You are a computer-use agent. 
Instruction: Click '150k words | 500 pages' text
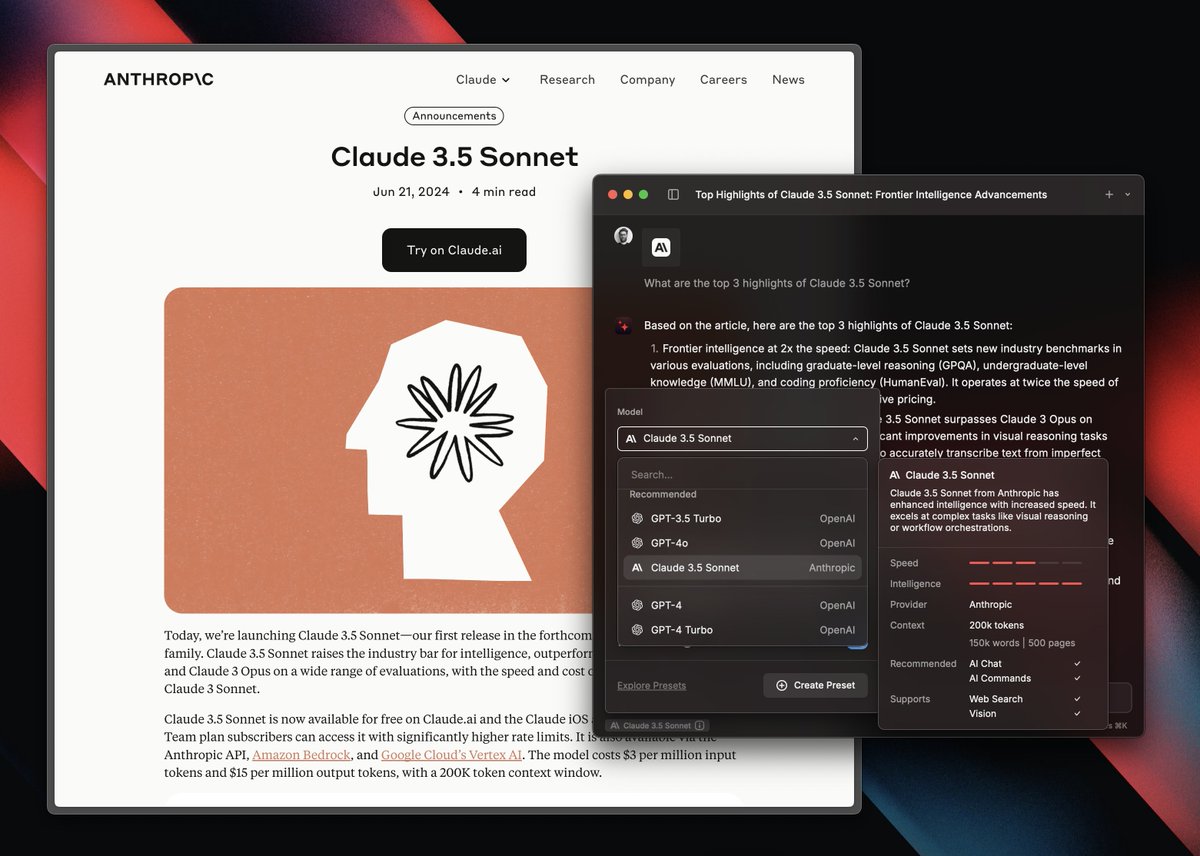[1022, 643]
